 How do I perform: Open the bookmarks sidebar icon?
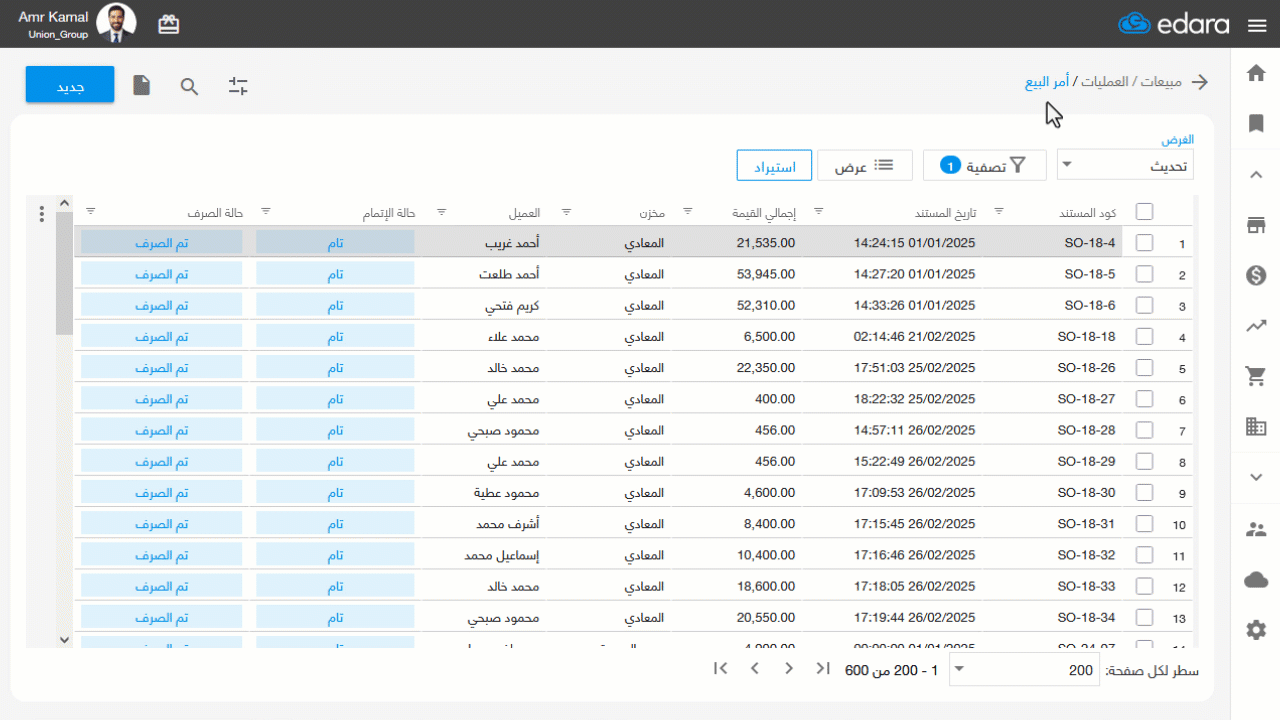(x=1257, y=124)
